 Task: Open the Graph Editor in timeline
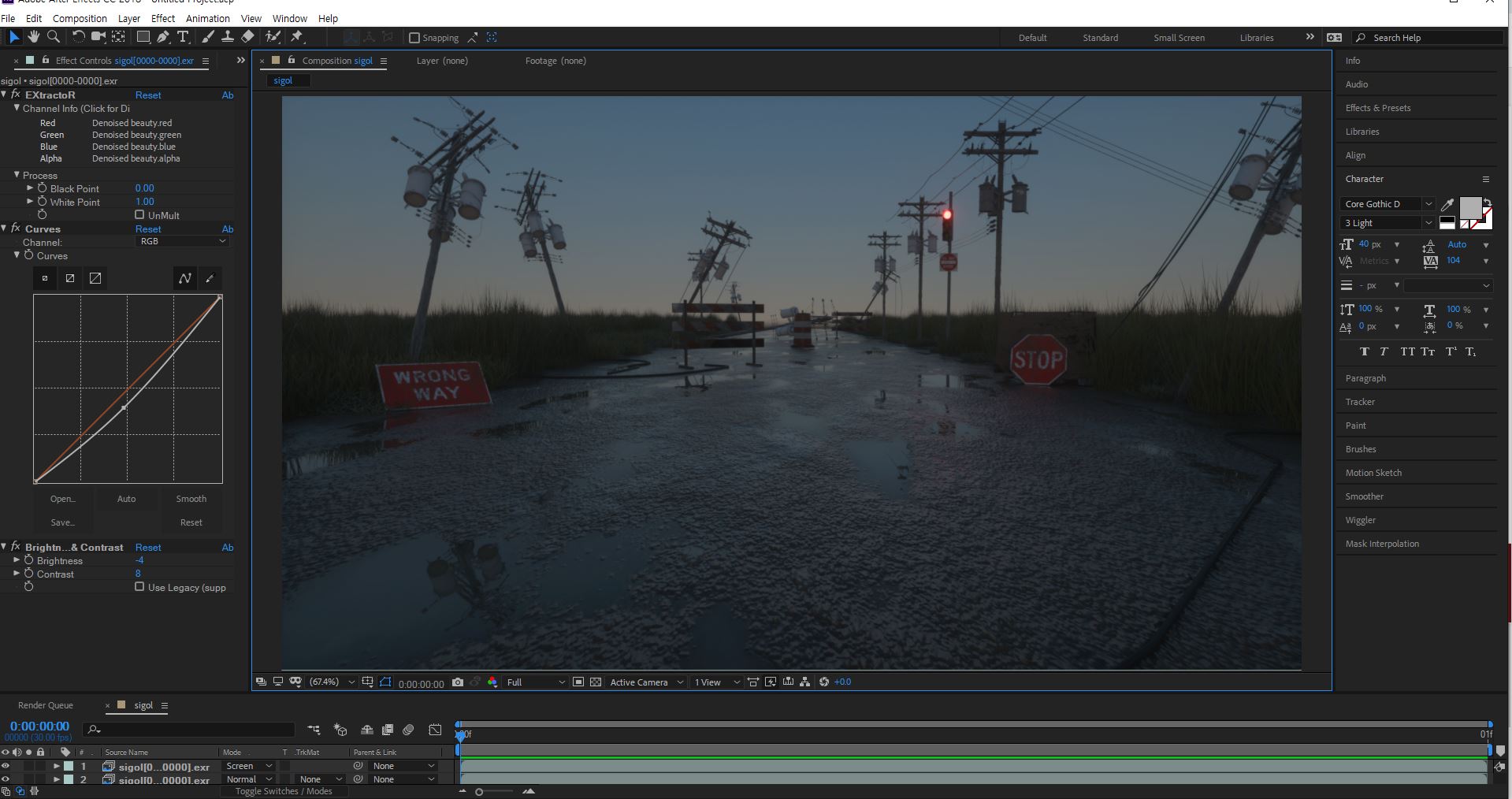point(435,730)
